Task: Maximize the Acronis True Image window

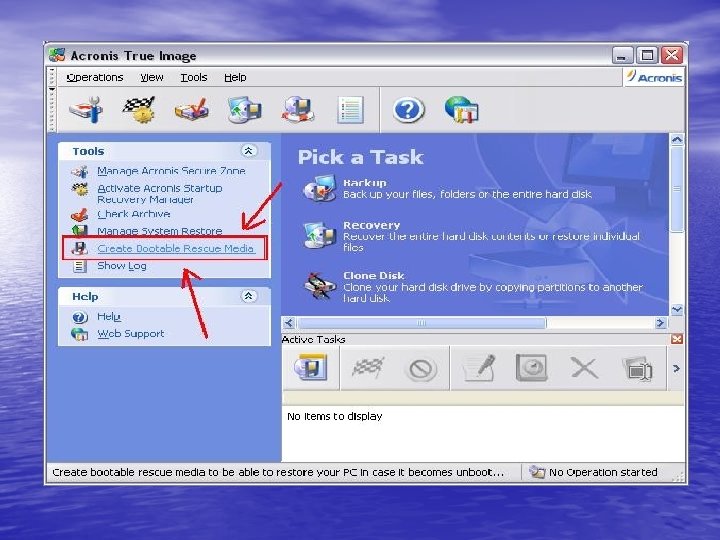Action: [x=647, y=56]
